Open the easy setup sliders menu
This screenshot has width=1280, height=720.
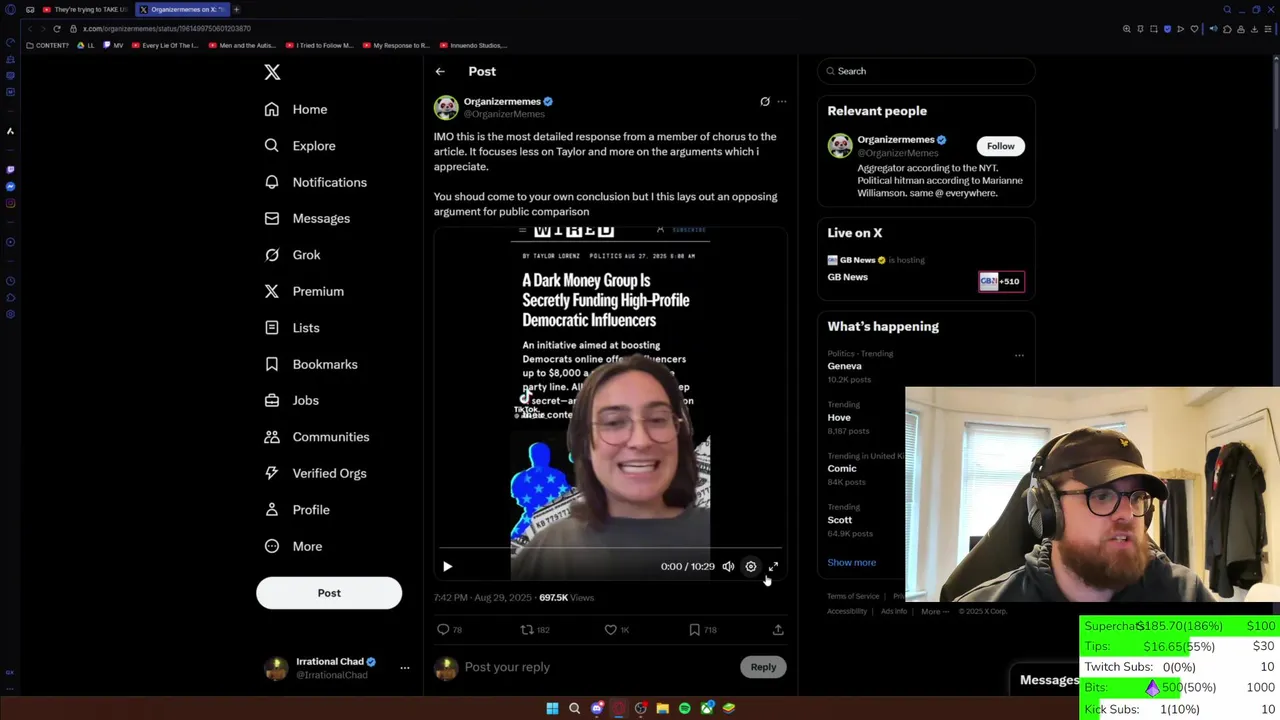pos(1268,29)
